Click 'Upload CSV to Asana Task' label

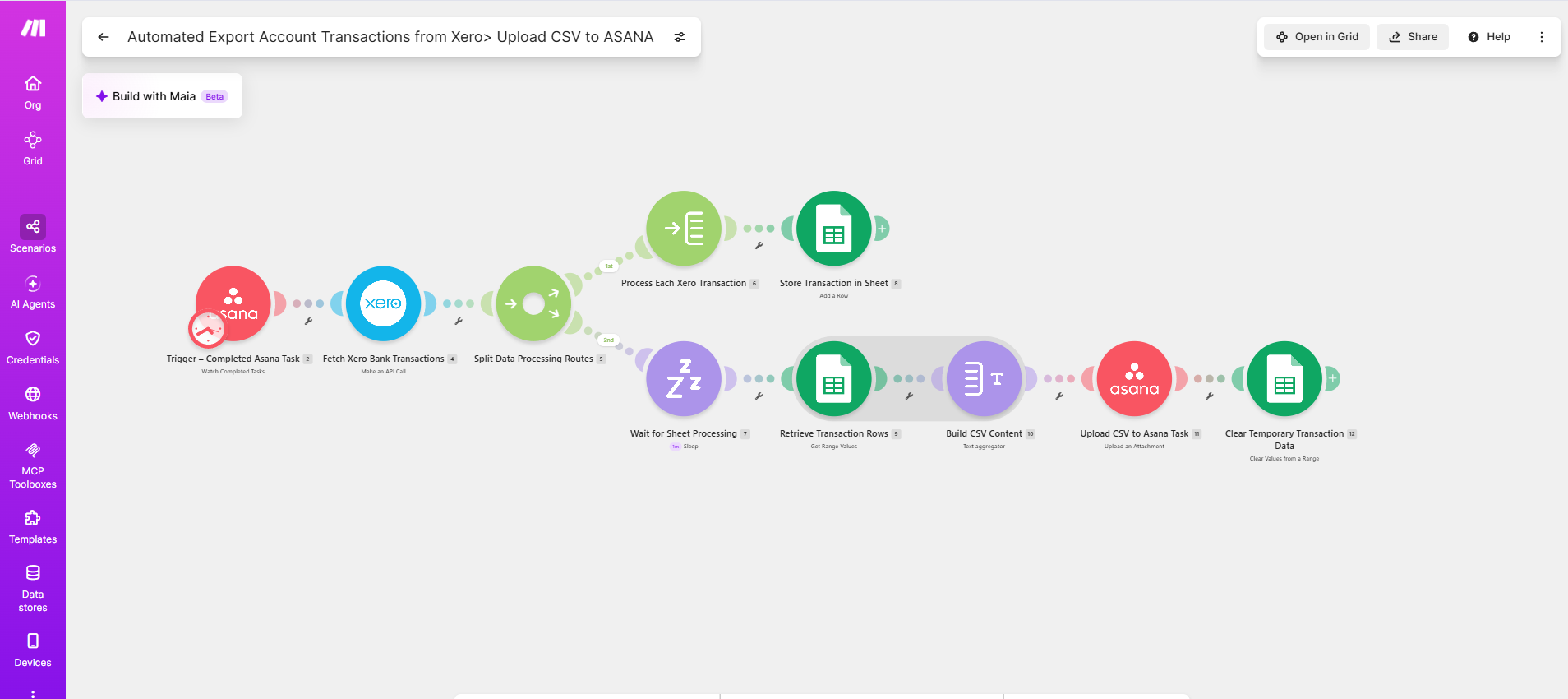click(x=1134, y=433)
